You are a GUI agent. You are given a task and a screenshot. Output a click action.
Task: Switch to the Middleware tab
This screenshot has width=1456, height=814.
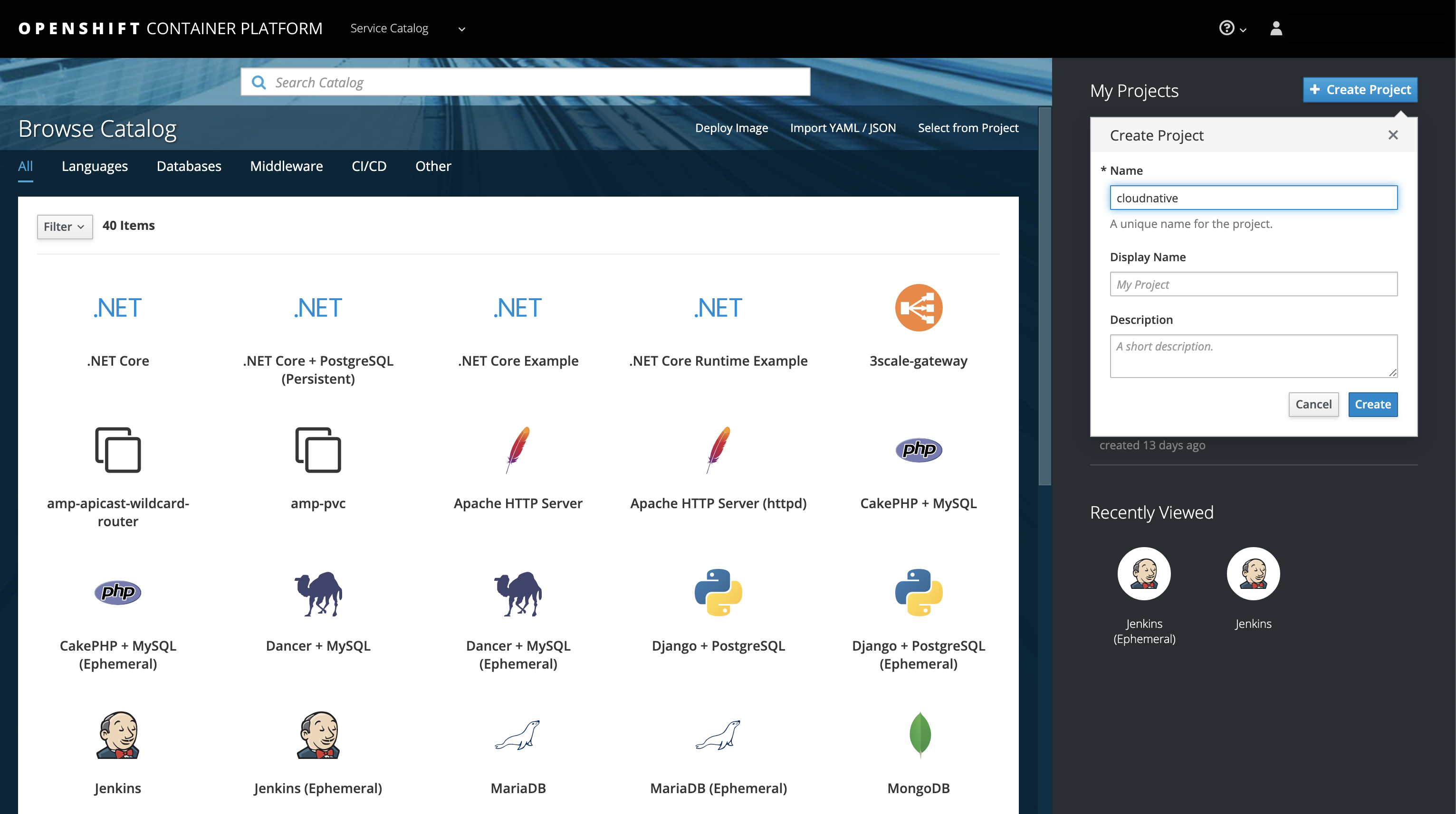coord(287,166)
